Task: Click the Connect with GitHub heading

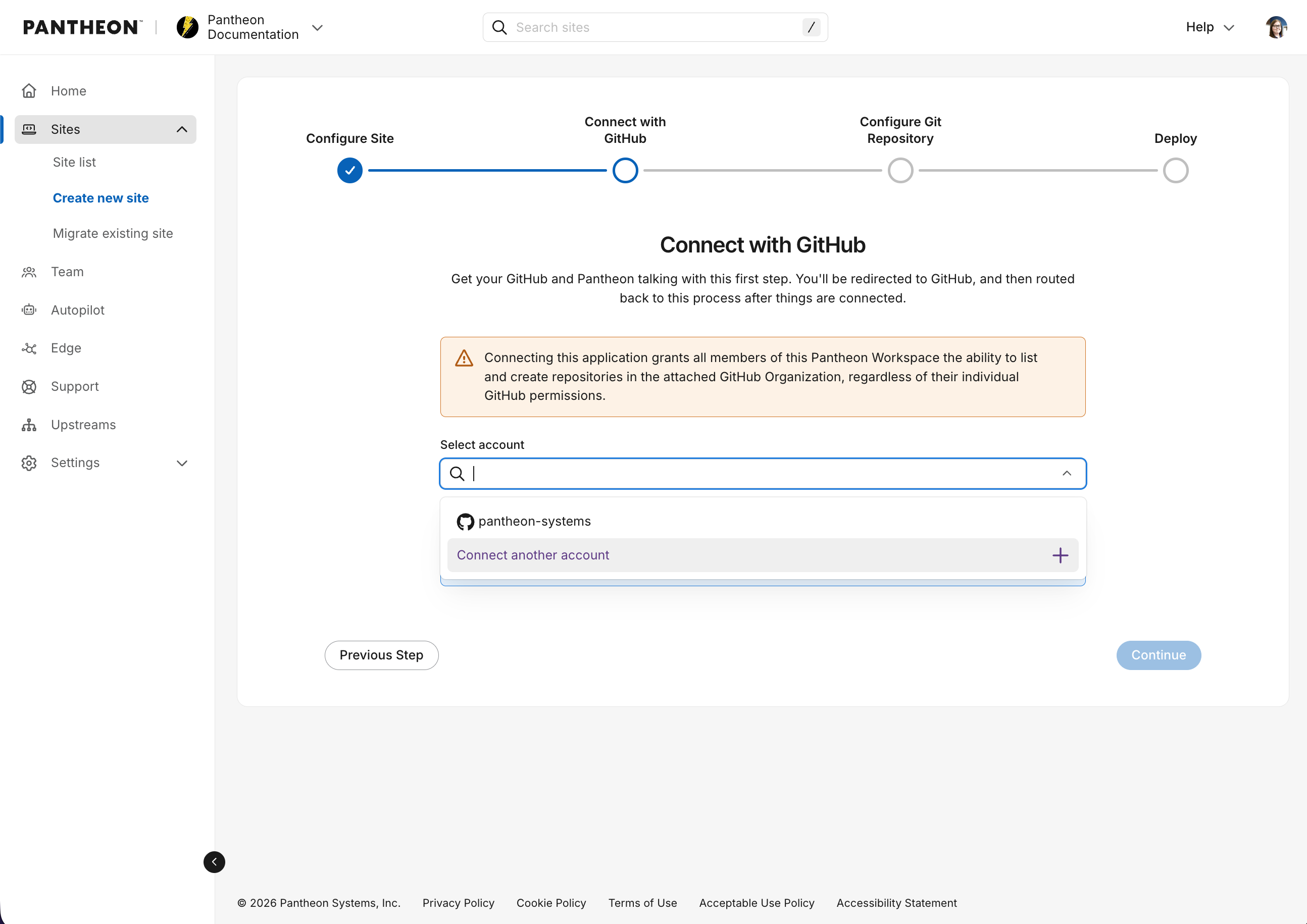Action: tap(763, 245)
